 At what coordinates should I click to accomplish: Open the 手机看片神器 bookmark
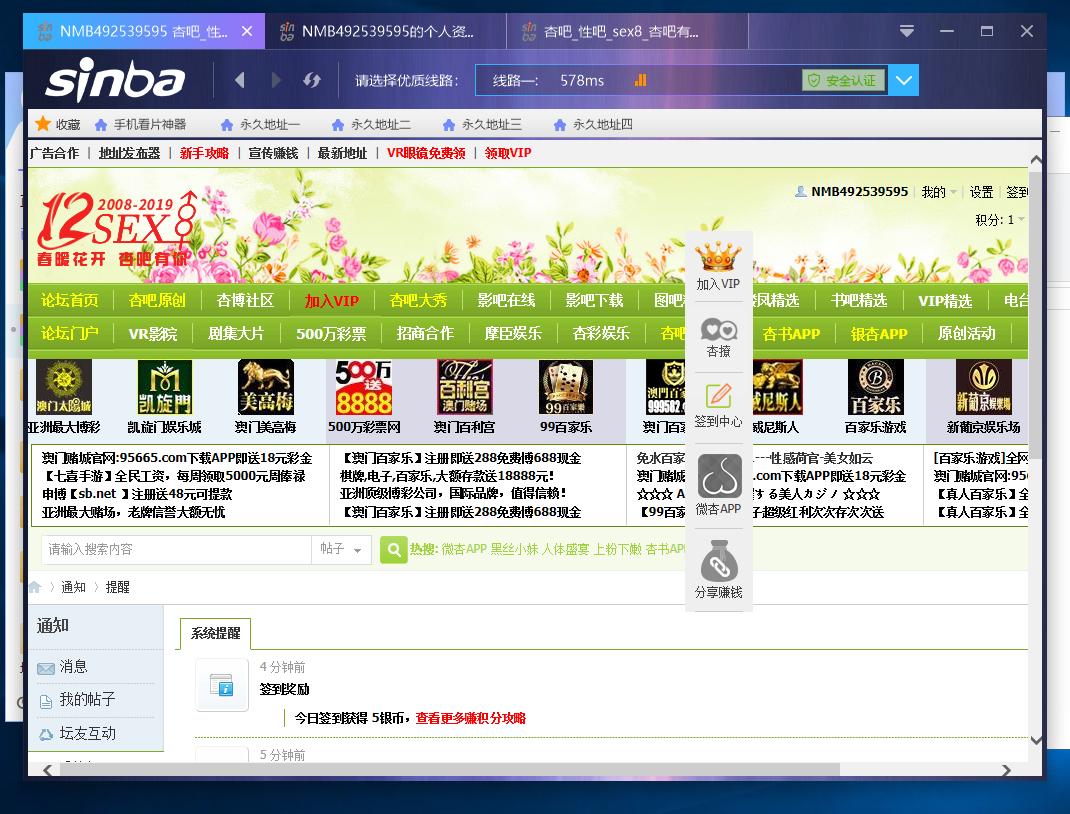141,124
